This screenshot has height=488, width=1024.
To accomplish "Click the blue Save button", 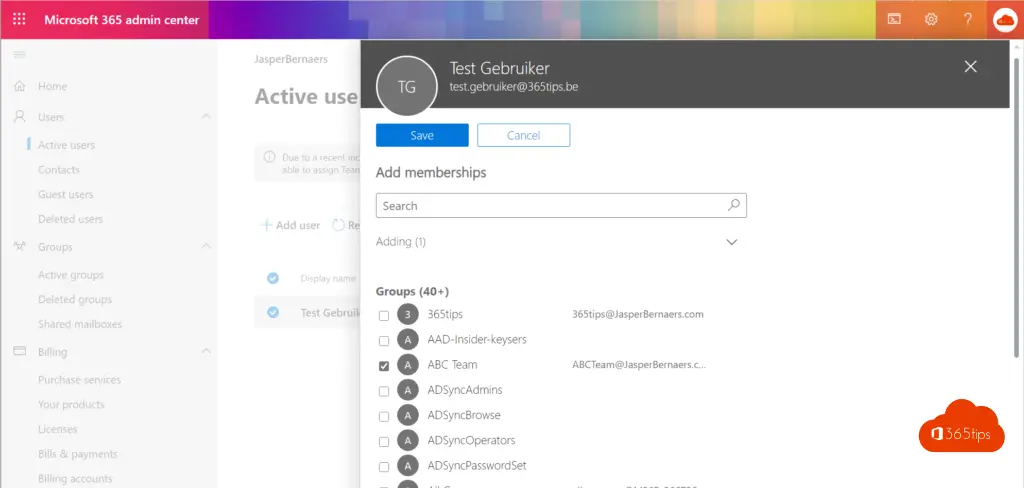I will pyautogui.click(x=422, y=135).
